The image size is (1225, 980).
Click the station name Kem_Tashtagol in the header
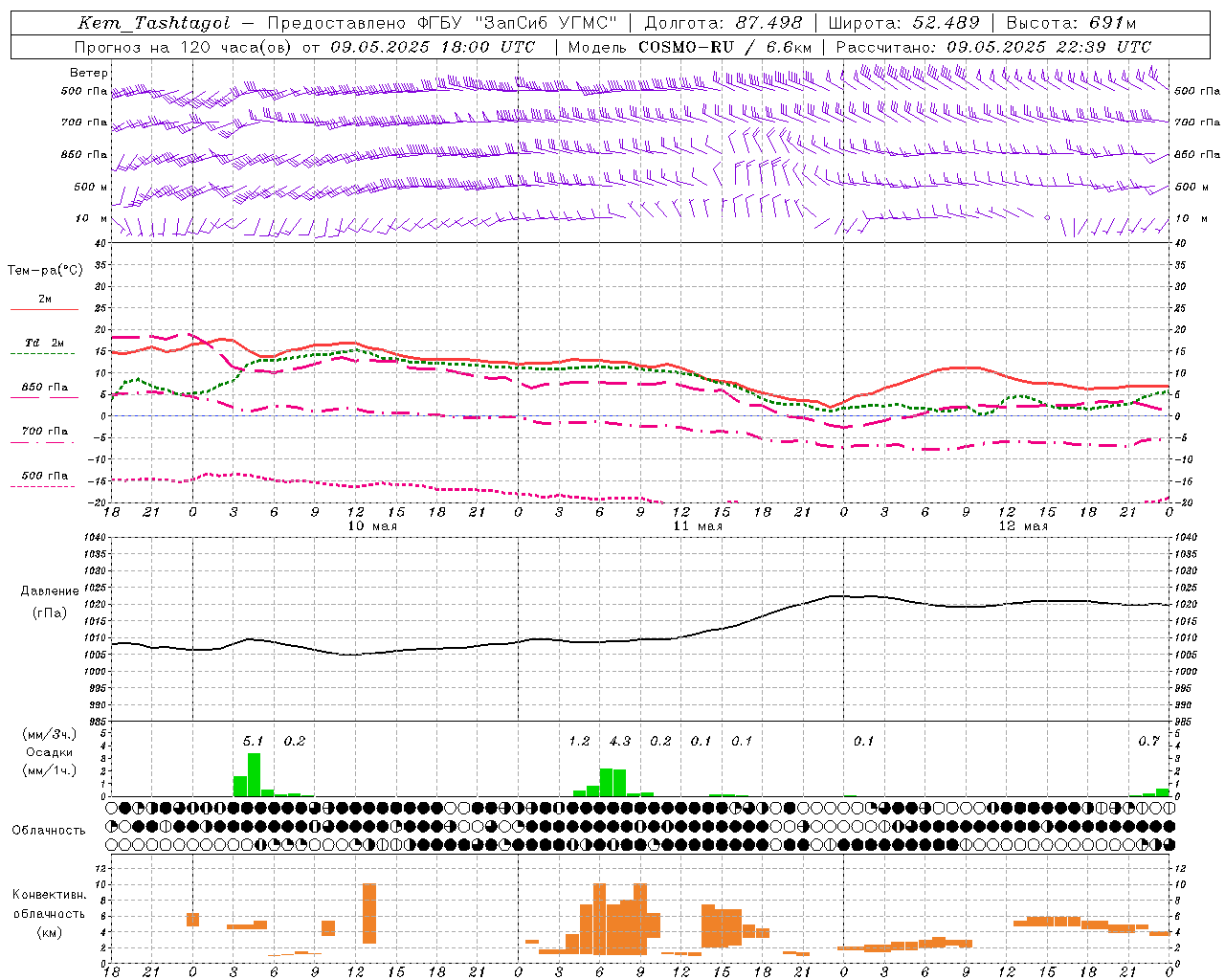click(154, 23)
